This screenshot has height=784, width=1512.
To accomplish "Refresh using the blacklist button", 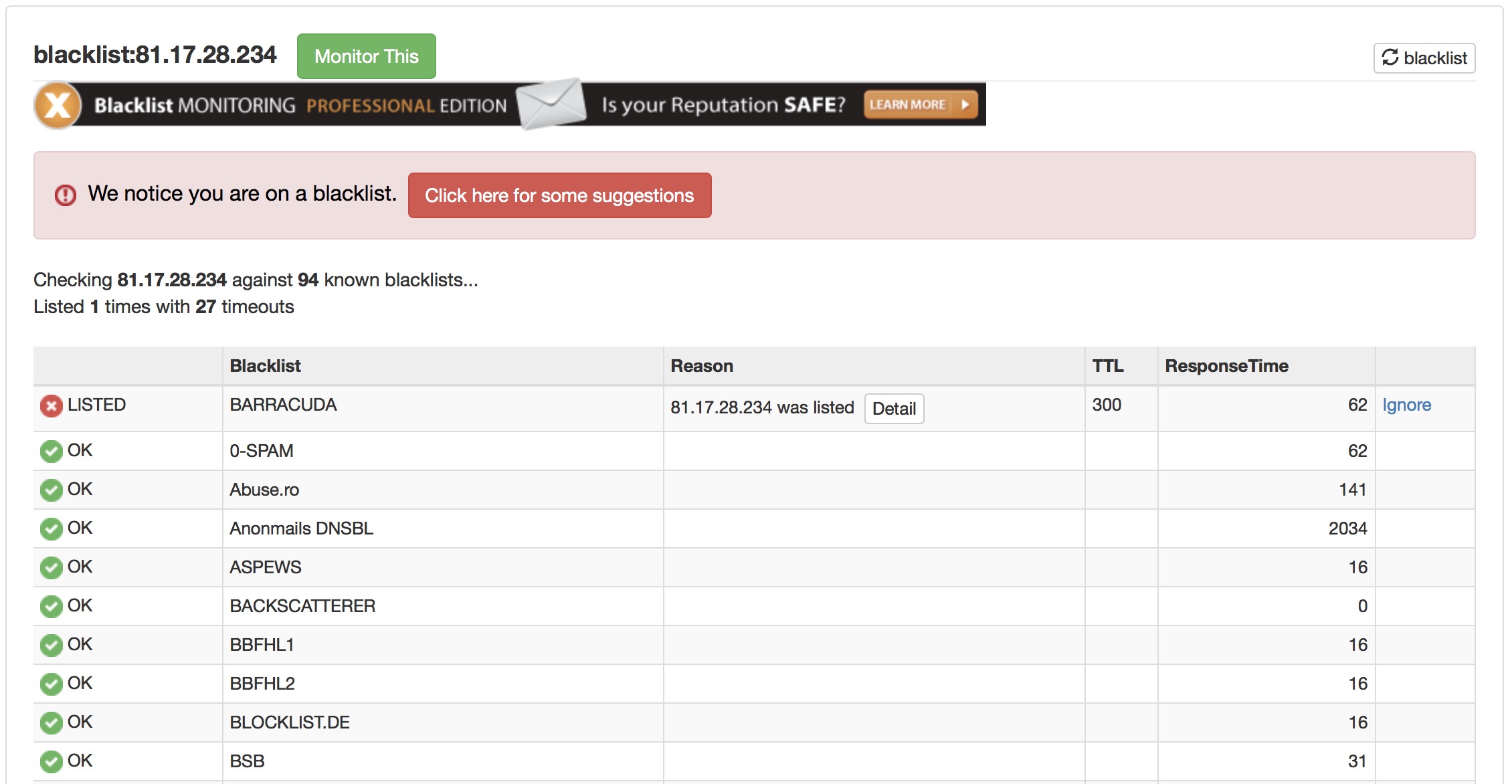I will [x=1424, y=58].
